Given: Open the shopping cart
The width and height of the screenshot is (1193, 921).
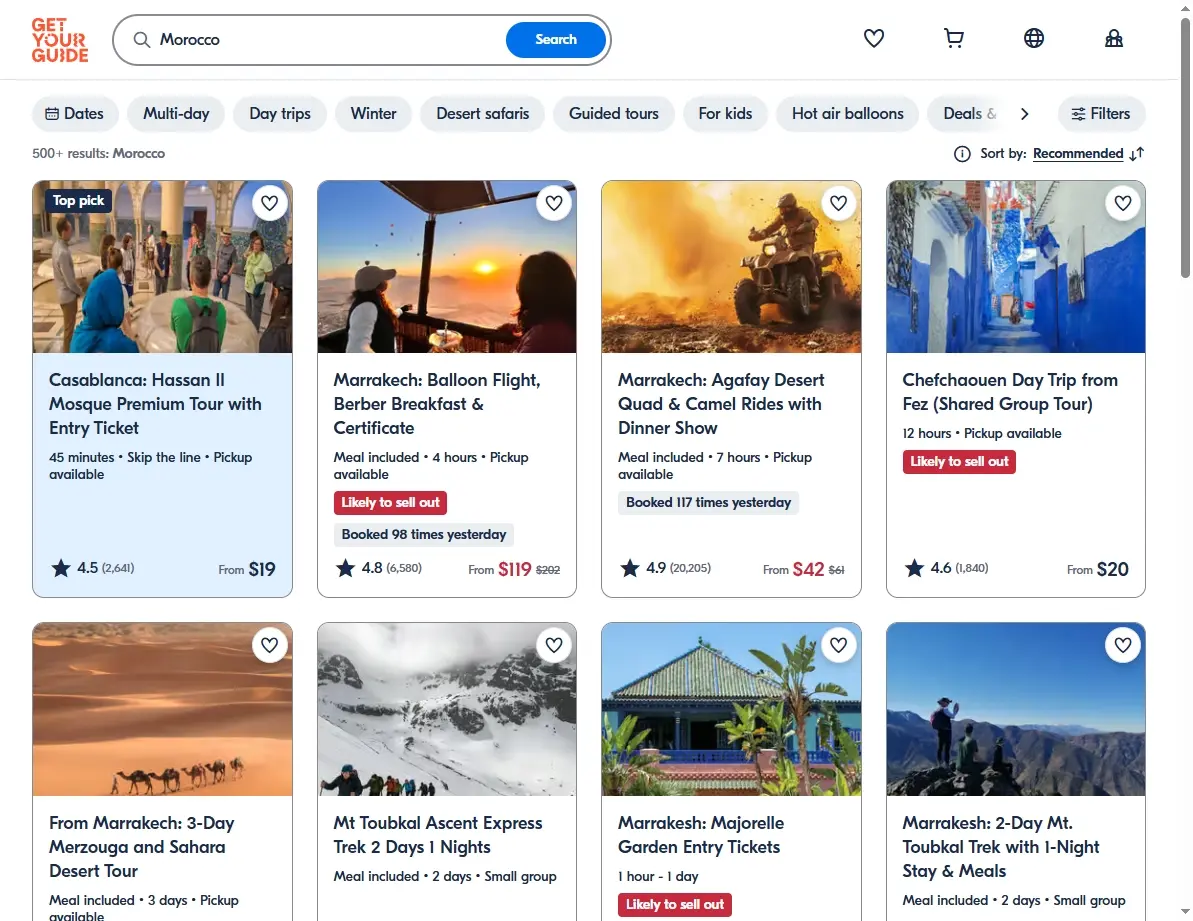Looking at the screenshot, I should tap(953, 38).
